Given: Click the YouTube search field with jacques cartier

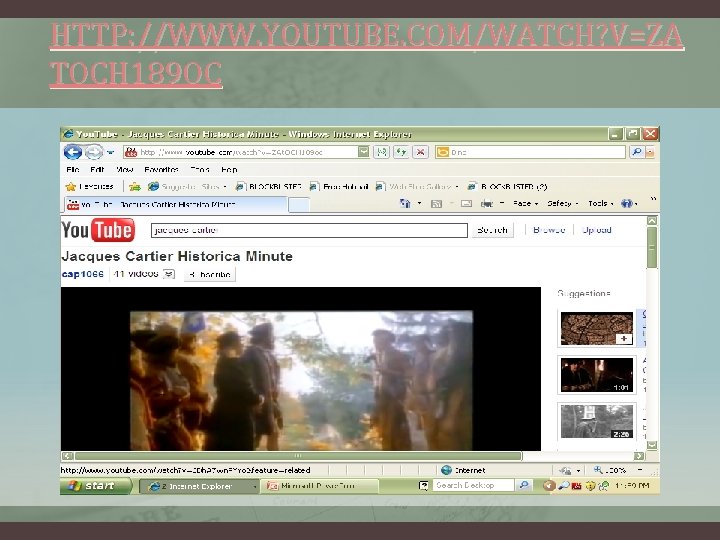Looking at the screenshot, I should 309,230.
